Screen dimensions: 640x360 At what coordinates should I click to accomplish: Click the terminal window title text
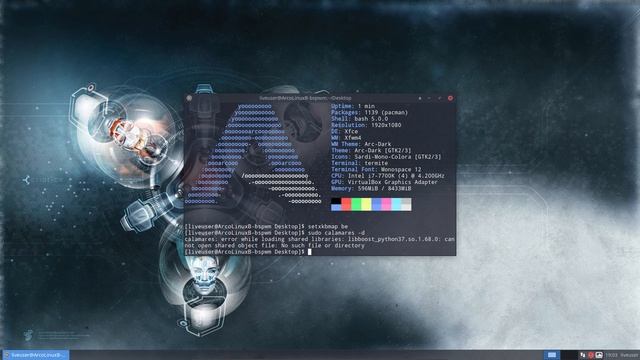305,98
